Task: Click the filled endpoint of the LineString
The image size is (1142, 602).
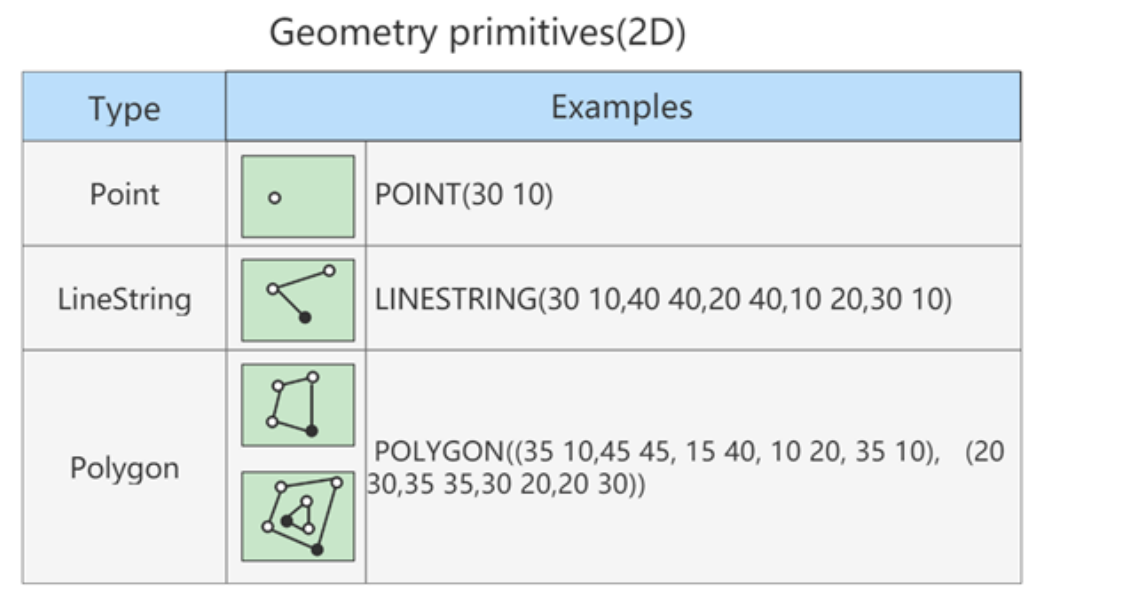Action: 305,317
